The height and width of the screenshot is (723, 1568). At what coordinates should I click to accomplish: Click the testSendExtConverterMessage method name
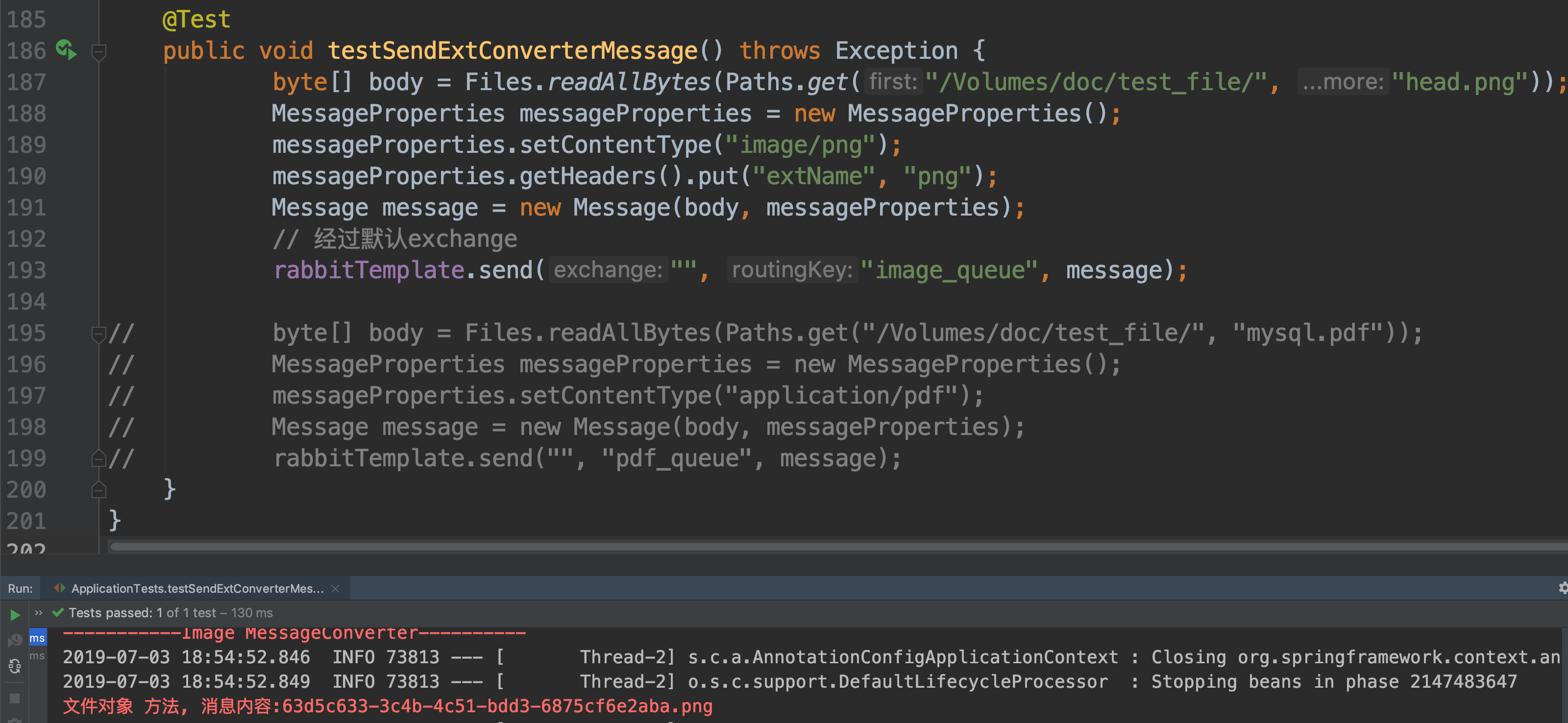[x=513, y=51]
